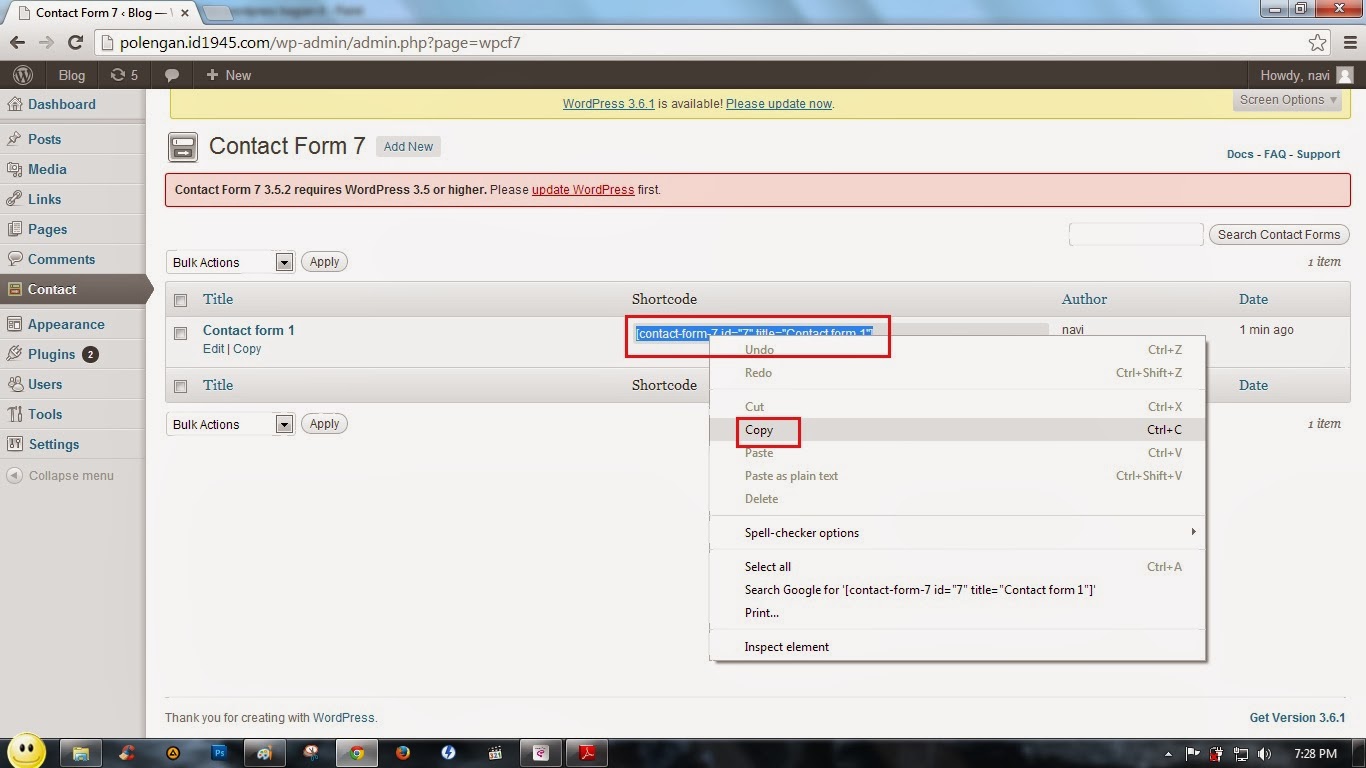Image resolution: width=1366 pixels, height=768 pixels.
Task: Open the Pages sidebar section
Action: (x=48, y=229)
